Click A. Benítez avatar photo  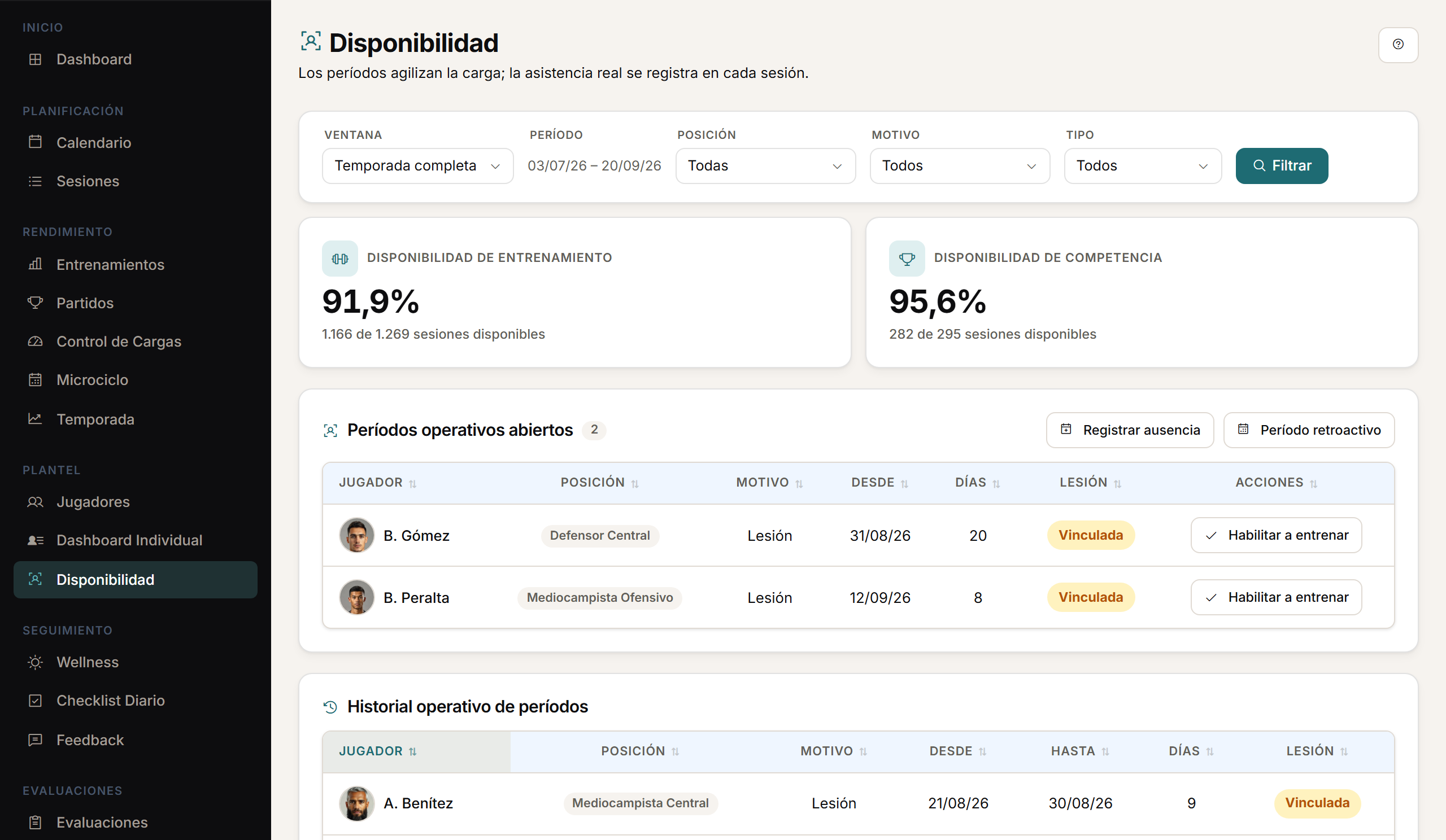(x=356, y=803)
